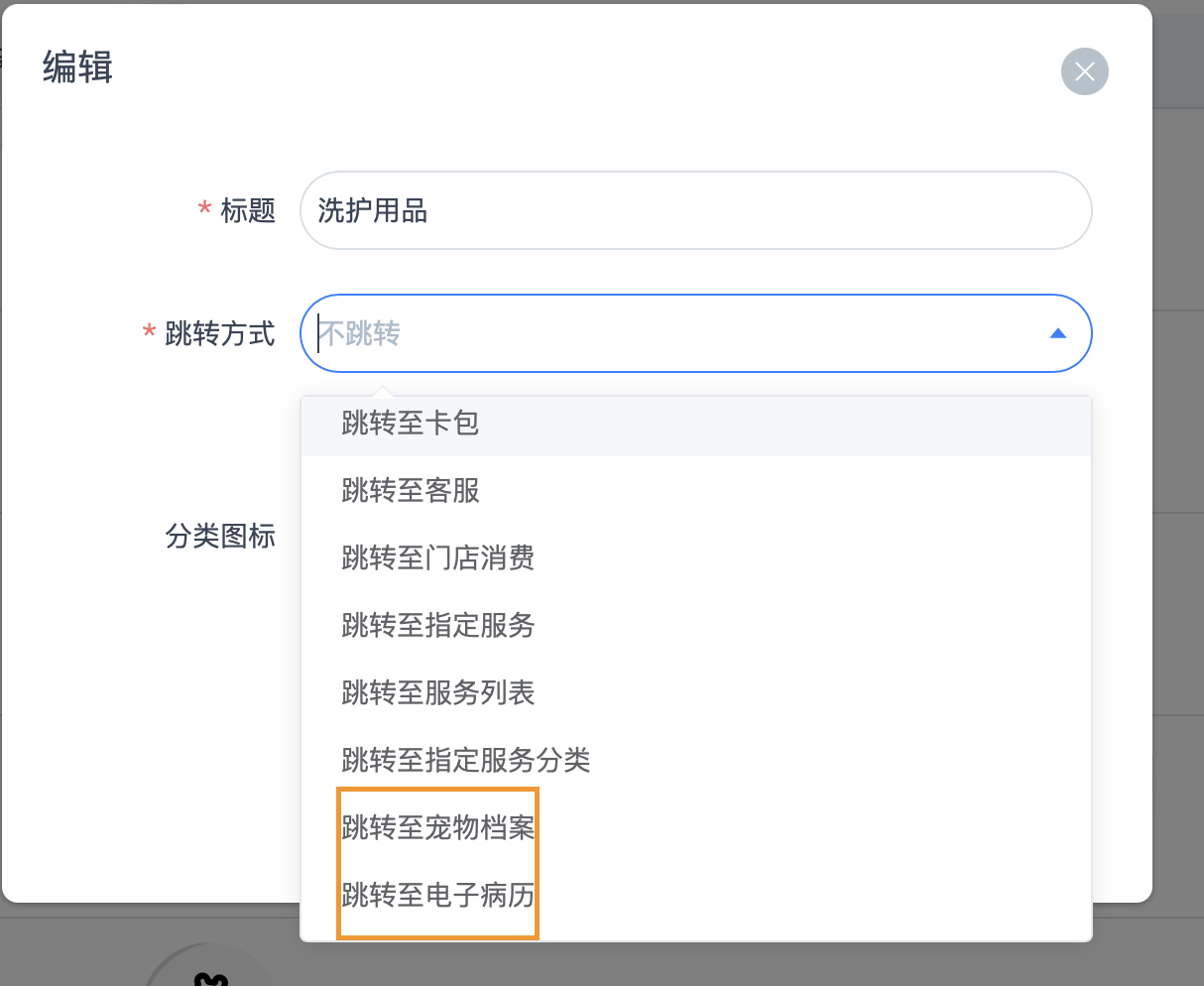
Task: Choose 跳转至客服 from the list
Action: coord(411,490)
